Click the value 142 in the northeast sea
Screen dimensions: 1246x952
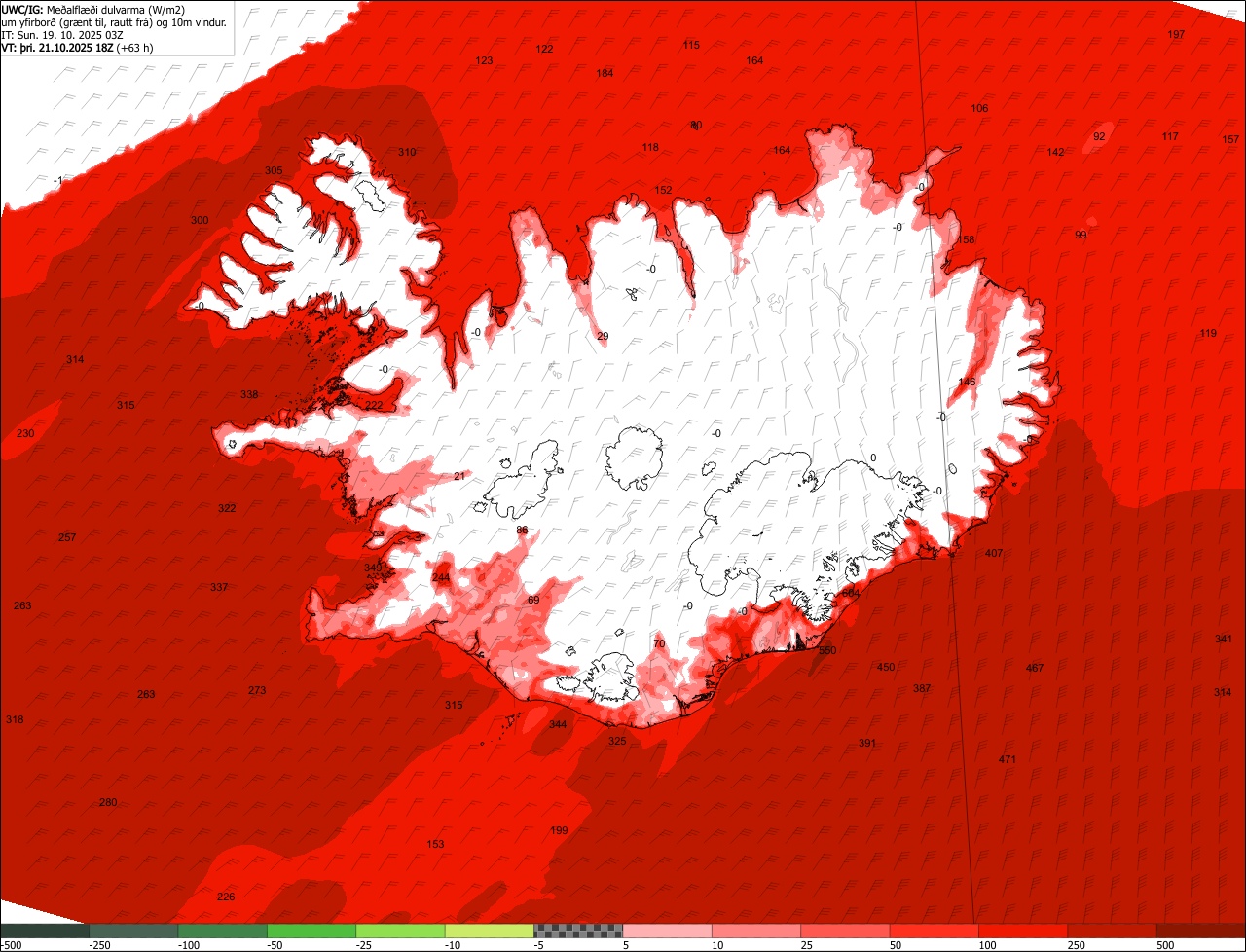(1055, 152)
